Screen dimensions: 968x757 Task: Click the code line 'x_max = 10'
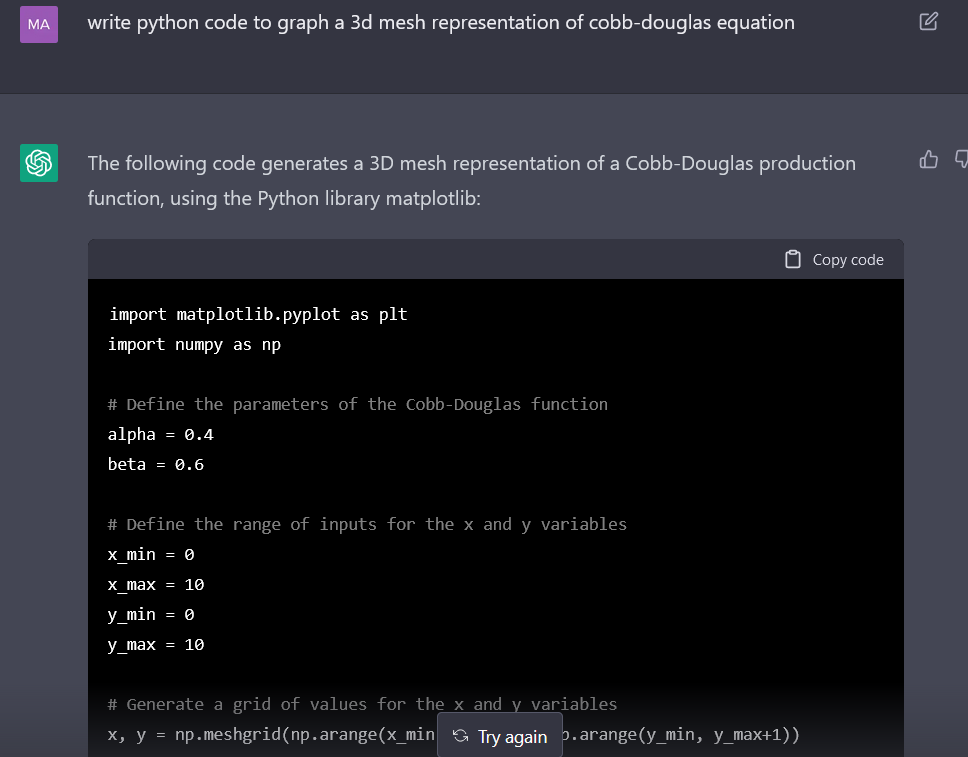click(156, 585)
